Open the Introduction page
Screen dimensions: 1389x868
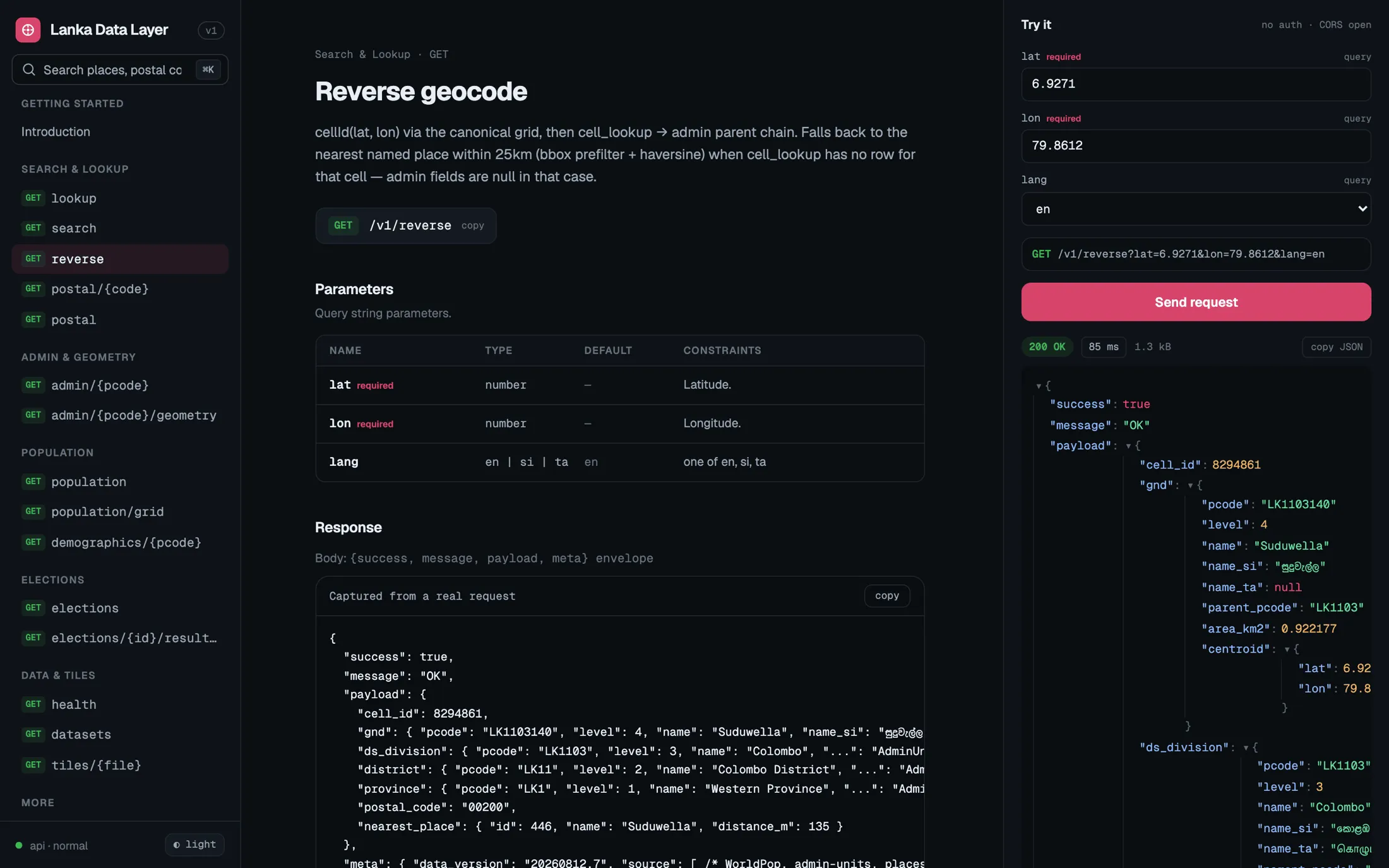[56, 132]
